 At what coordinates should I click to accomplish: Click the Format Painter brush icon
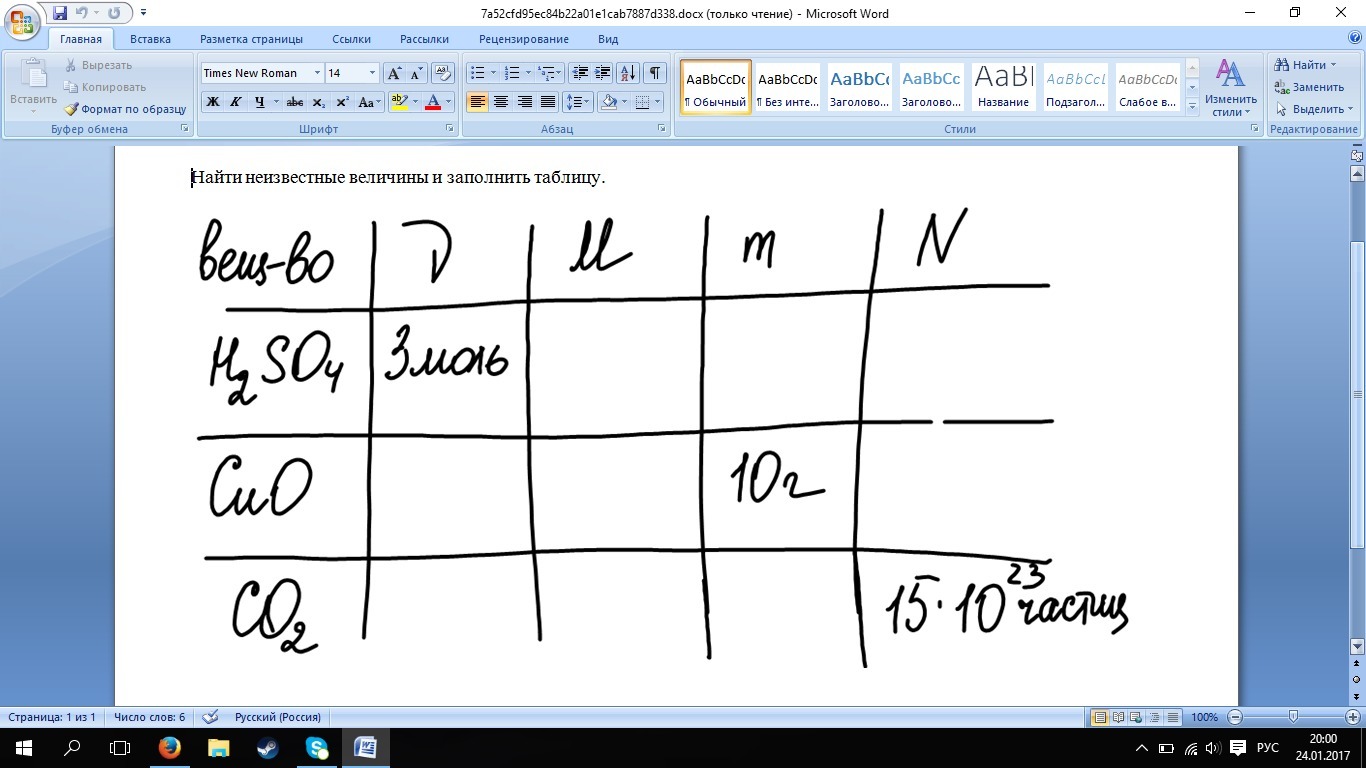pos(72,109)
